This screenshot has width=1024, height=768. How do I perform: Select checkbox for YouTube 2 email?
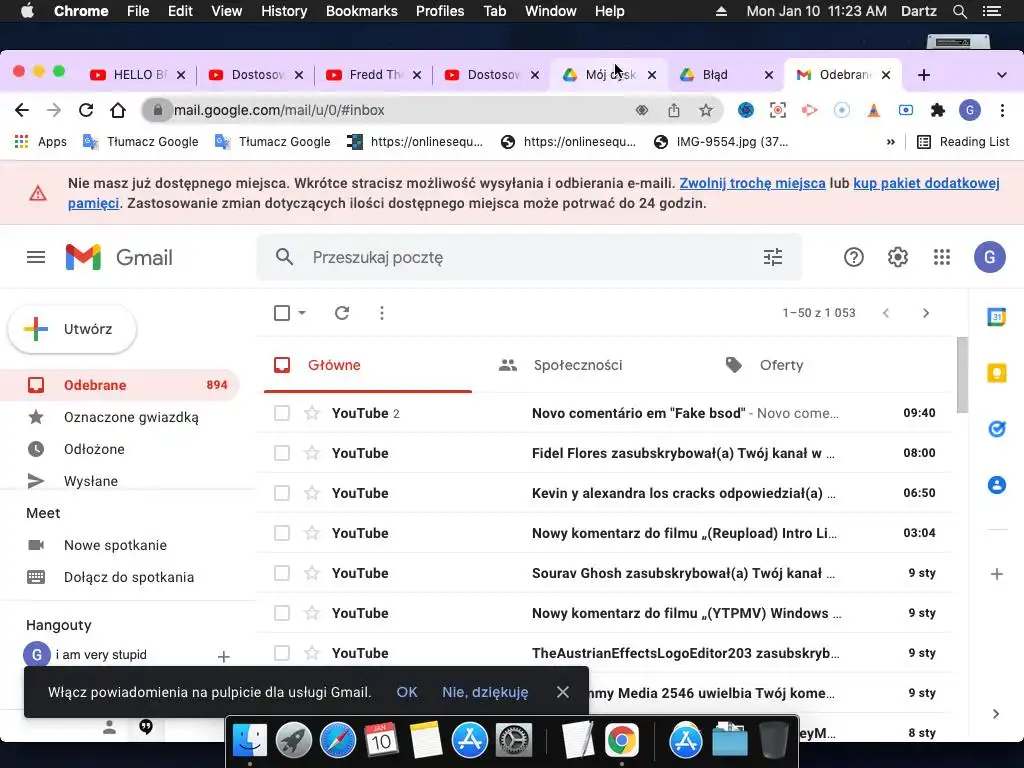tap(282, 413)
